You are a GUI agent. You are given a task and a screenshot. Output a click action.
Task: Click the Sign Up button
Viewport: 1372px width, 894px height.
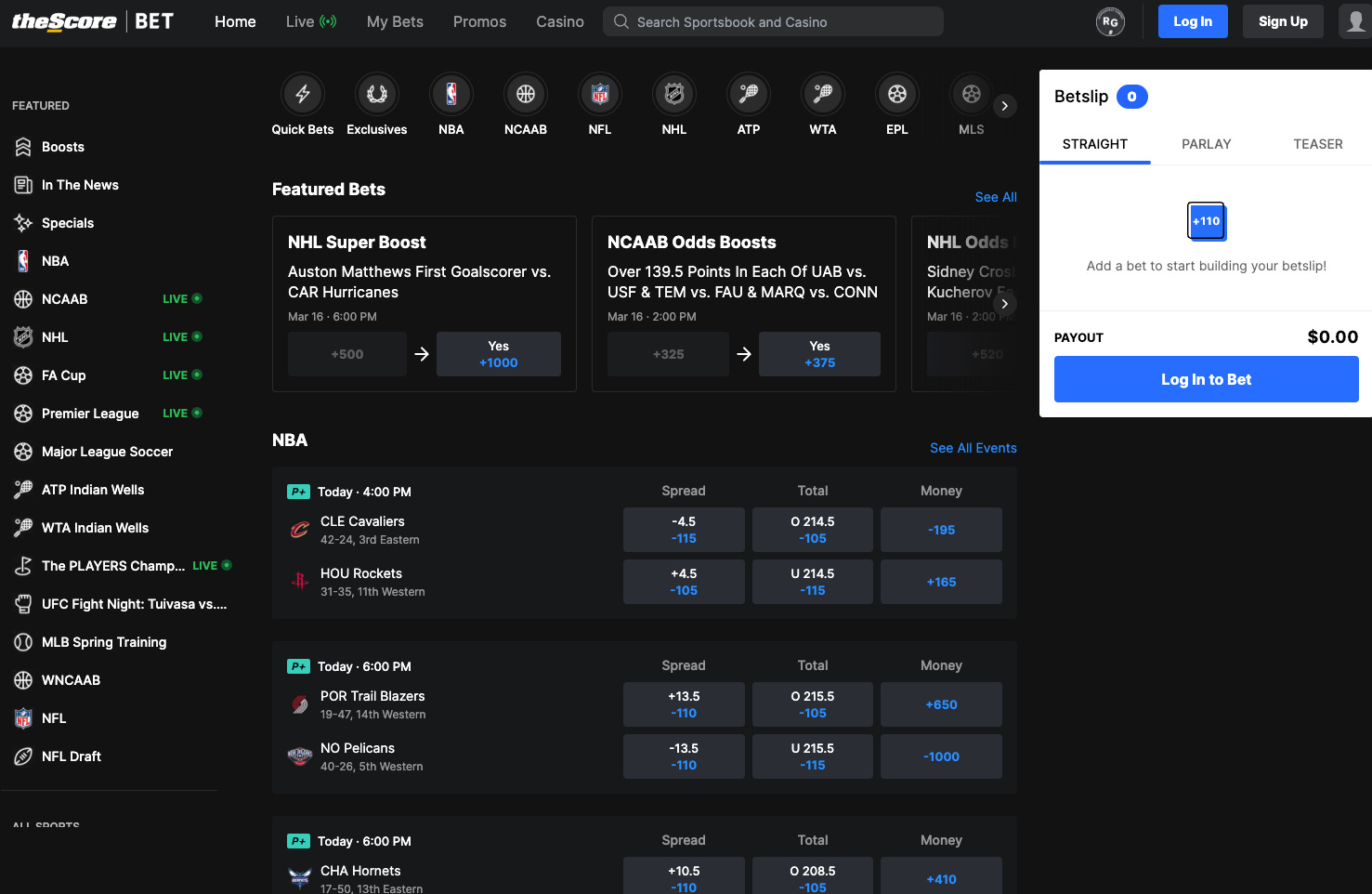coord(1283,21)
